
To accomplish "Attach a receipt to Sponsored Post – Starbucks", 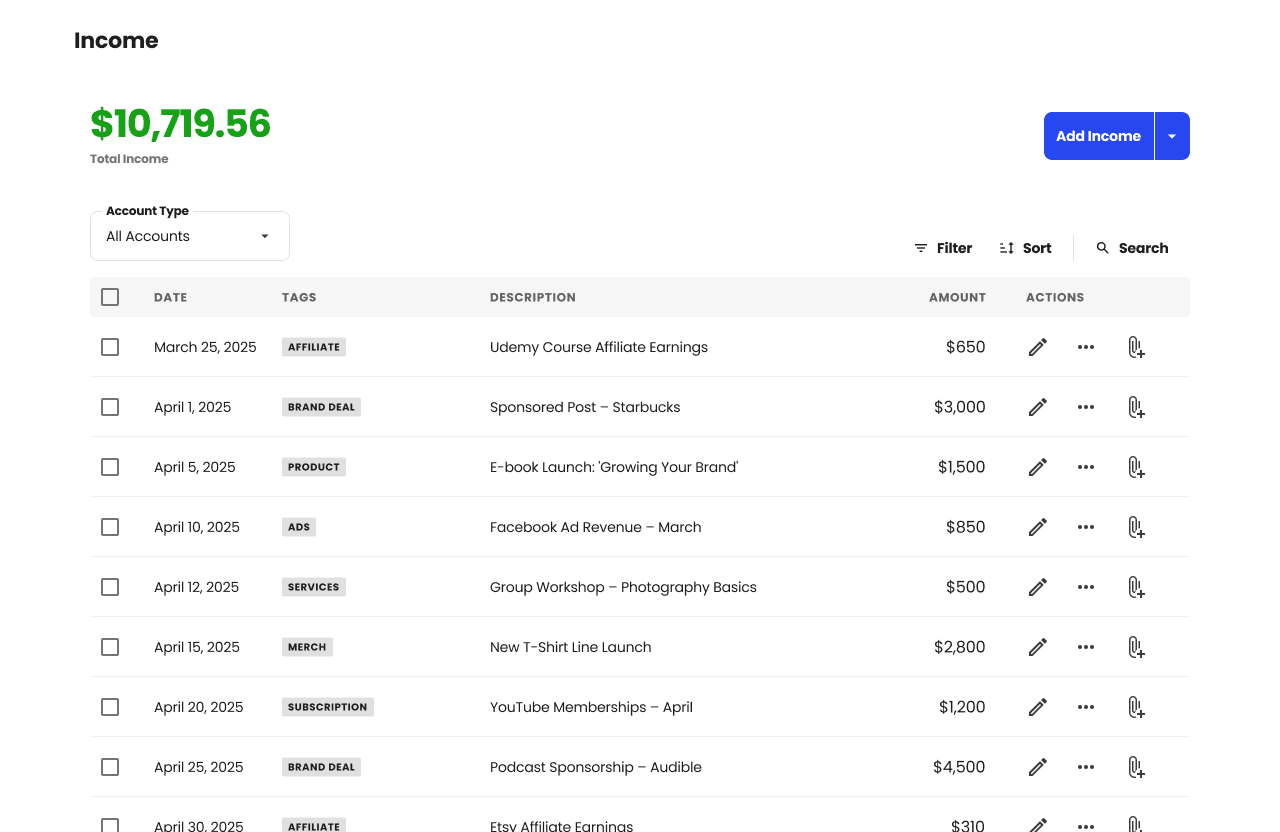I will pyautogui.click(x=1136, y=407).
